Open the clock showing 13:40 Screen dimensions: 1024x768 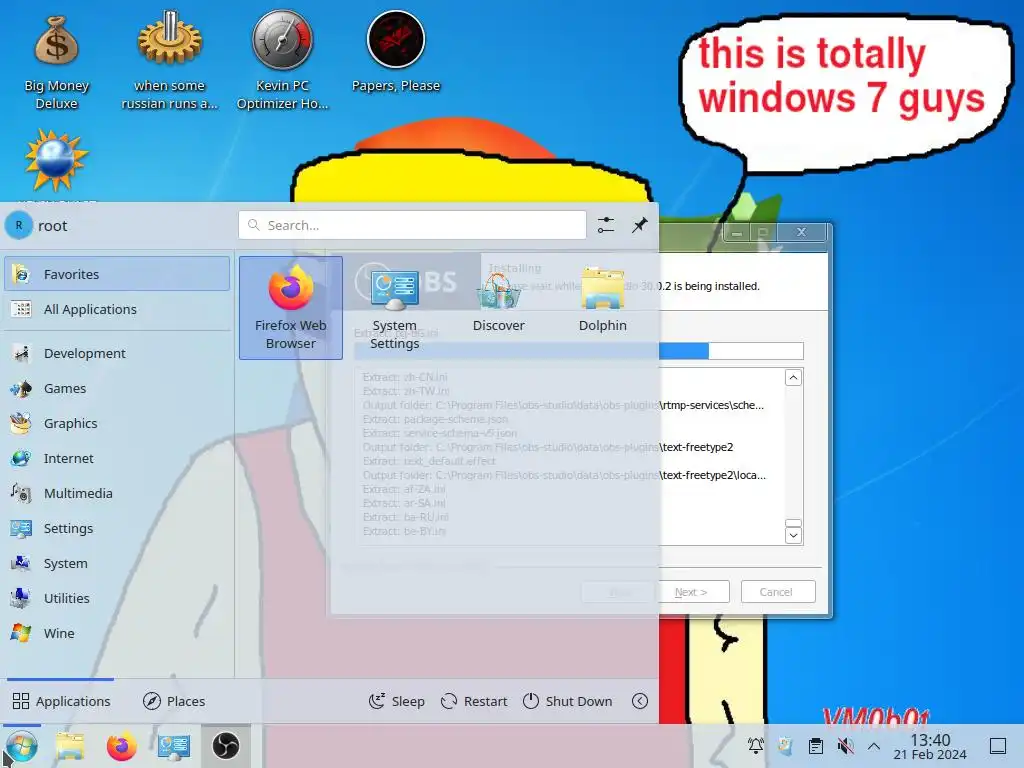930,746
